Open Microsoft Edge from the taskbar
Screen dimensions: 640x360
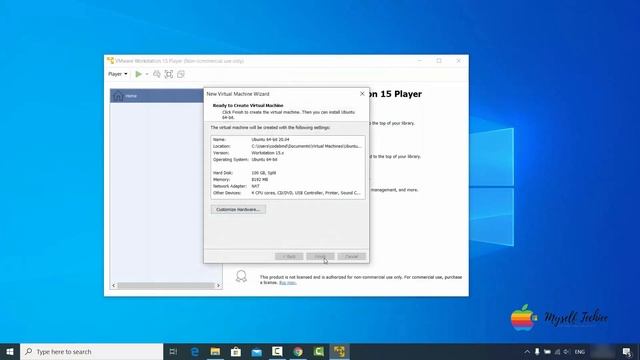pyautogui.click(x=195, y=351)
